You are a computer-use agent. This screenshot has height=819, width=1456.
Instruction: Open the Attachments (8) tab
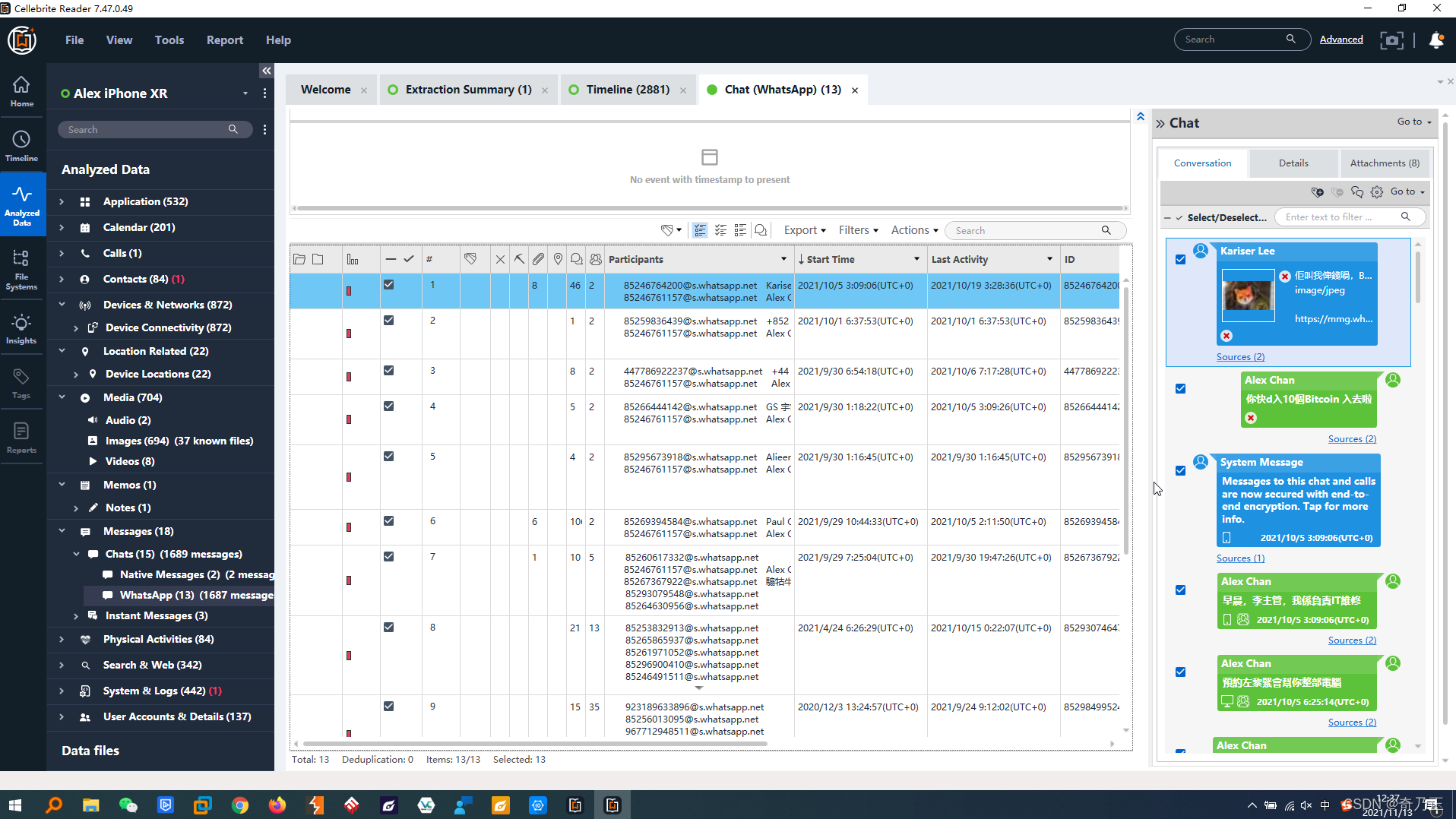(x=1385, y=163)
